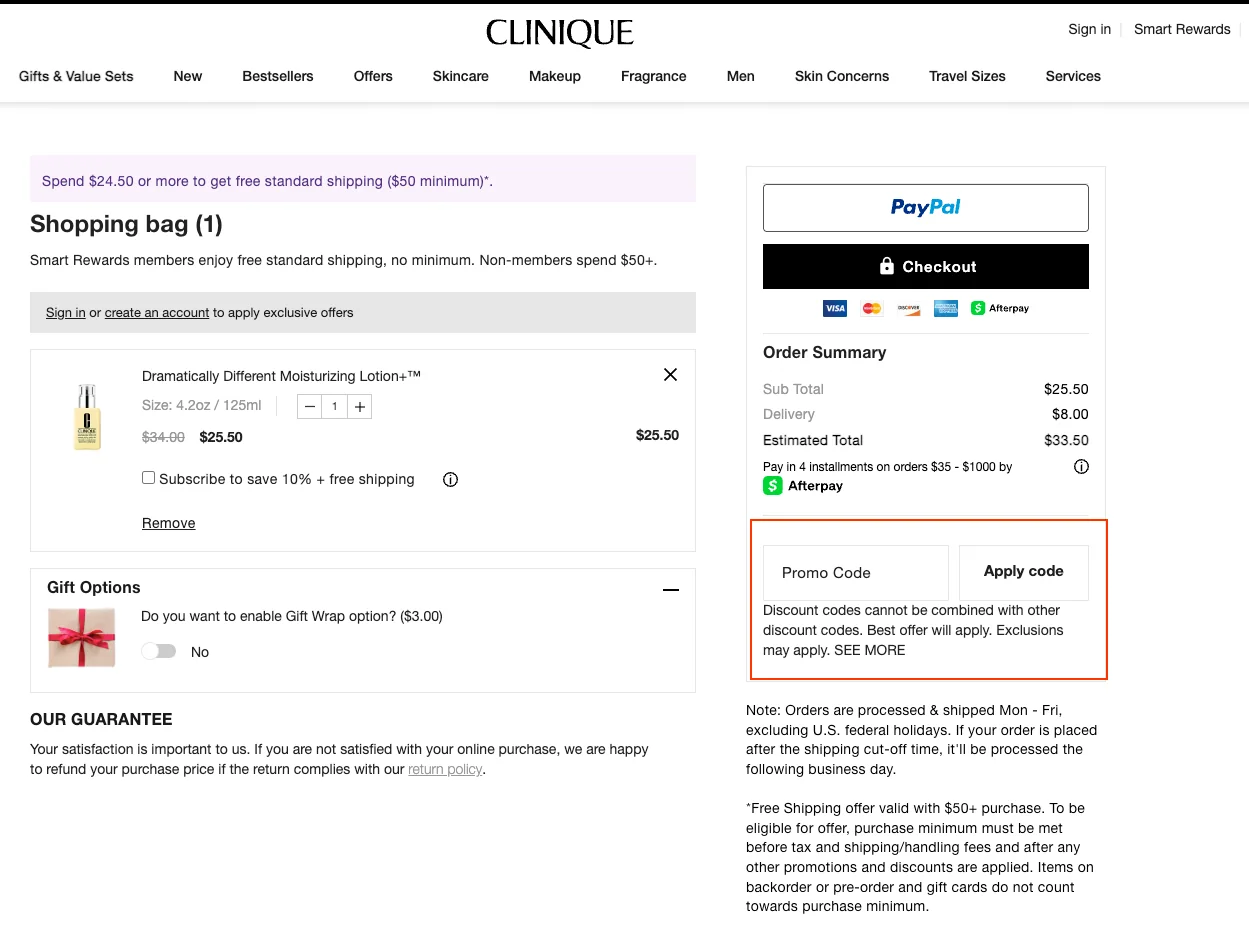Click the Visa card icon
1249x927 pixels.
(x=835, y=308)
